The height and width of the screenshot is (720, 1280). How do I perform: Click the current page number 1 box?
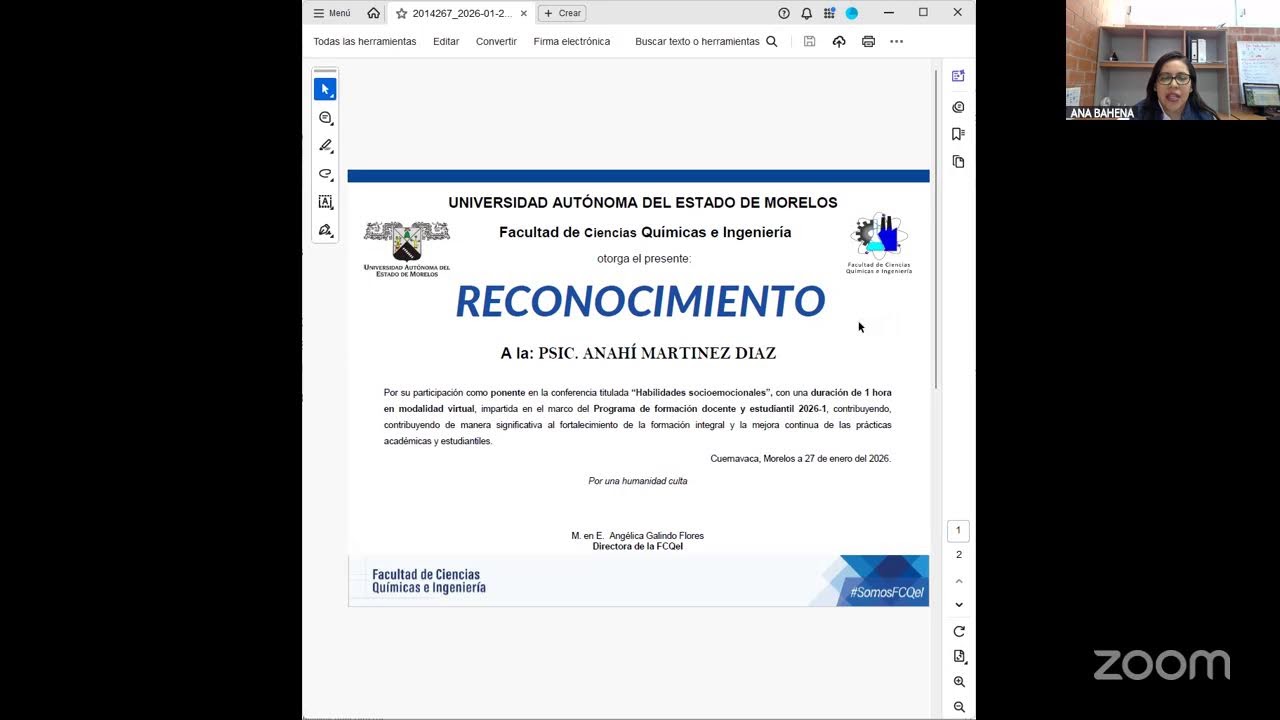[x=958, y=530]
